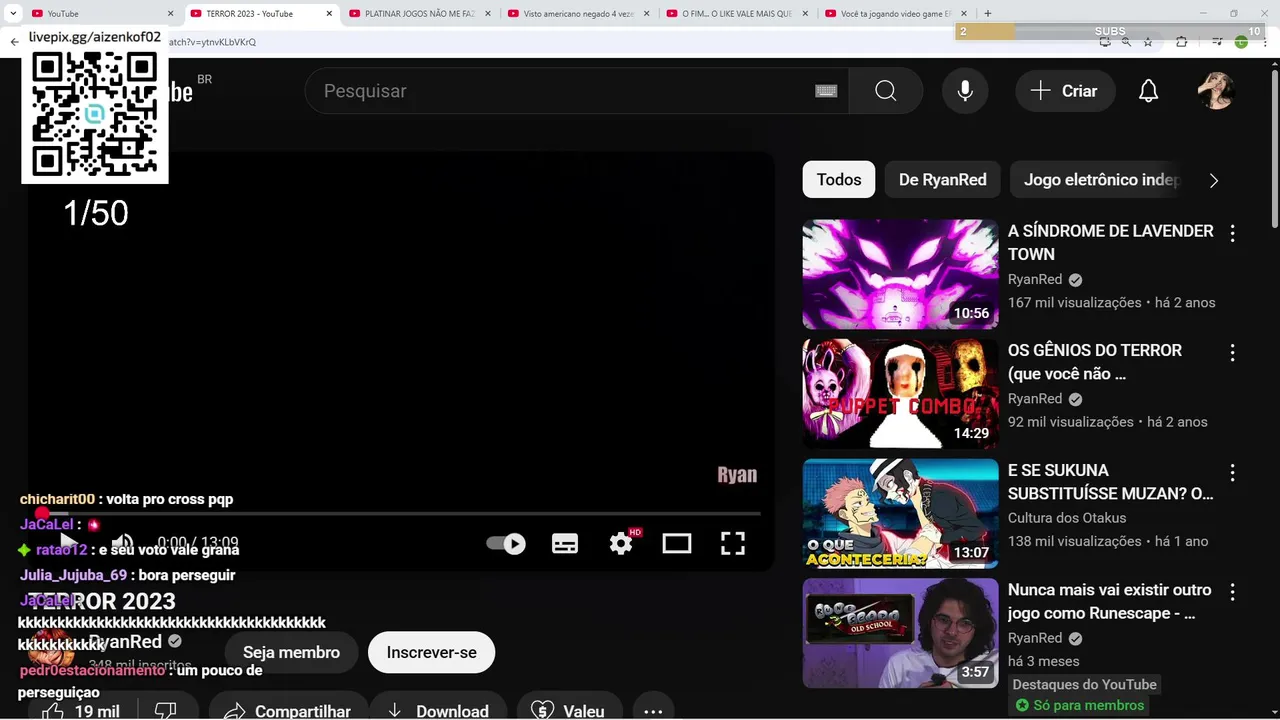
Task: Open the browser three-dot menu
Action: [1265, 42]
